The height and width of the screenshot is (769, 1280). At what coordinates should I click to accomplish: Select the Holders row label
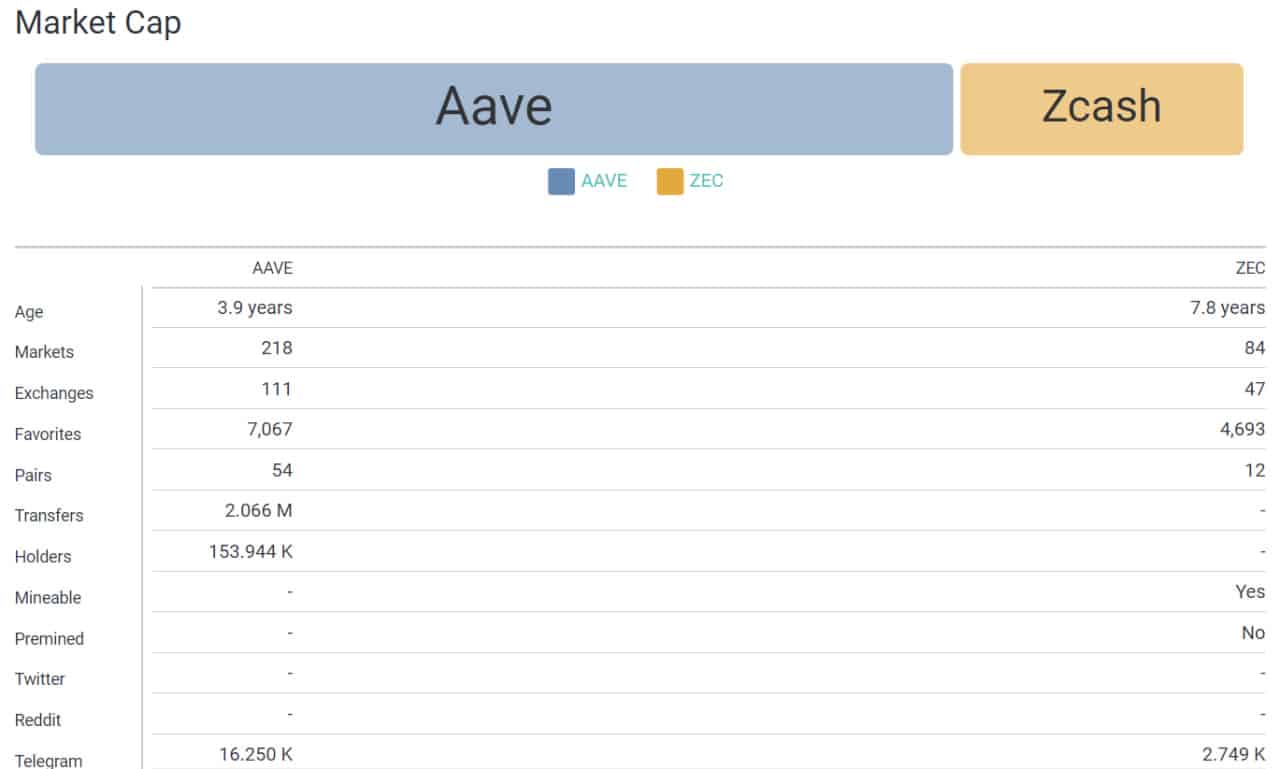tap(43, 557)
